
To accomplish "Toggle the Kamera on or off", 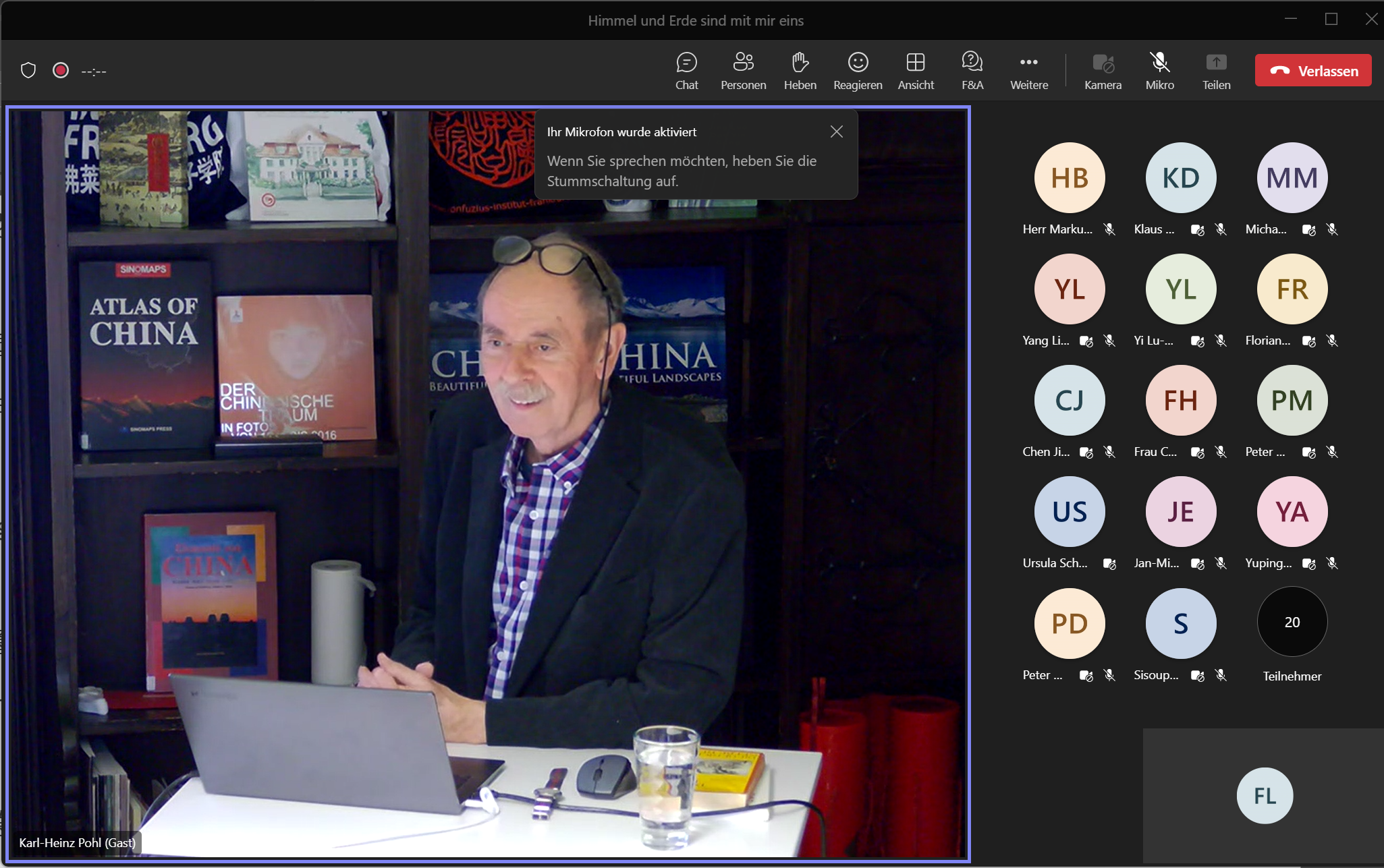I will coord(1103,70).
